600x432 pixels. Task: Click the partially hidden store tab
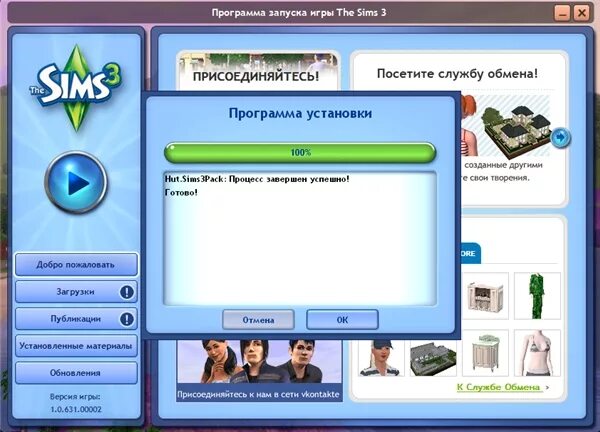[x=471, y=253]
